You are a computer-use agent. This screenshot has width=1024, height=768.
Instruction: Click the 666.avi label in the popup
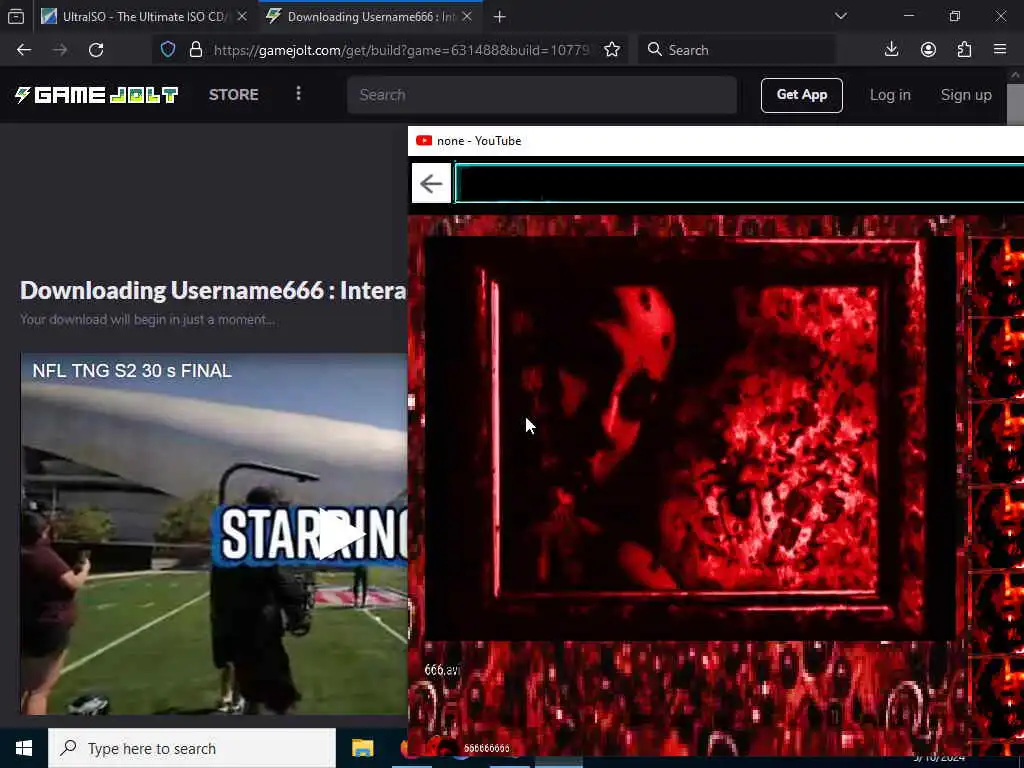point(442,669)
